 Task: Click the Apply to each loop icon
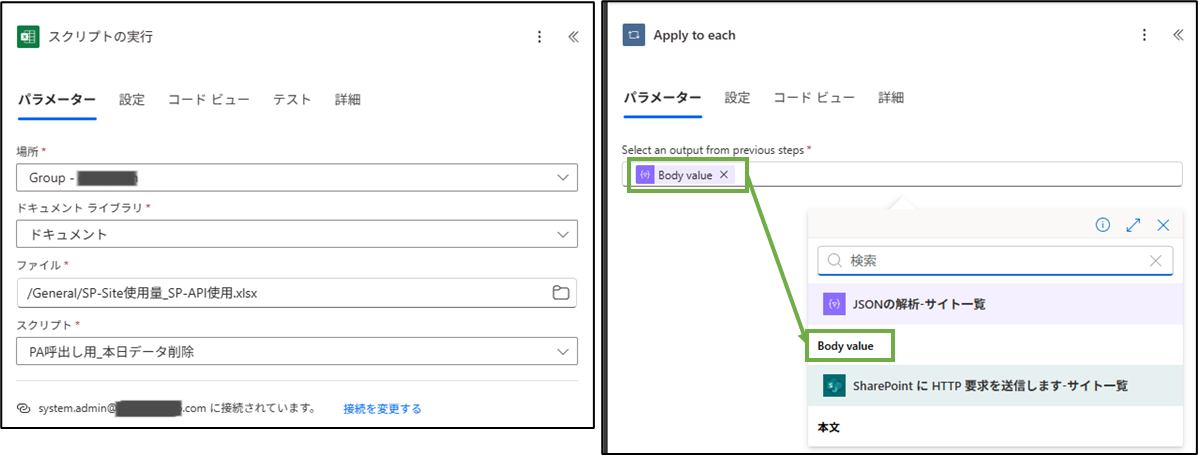pos(633,35)
